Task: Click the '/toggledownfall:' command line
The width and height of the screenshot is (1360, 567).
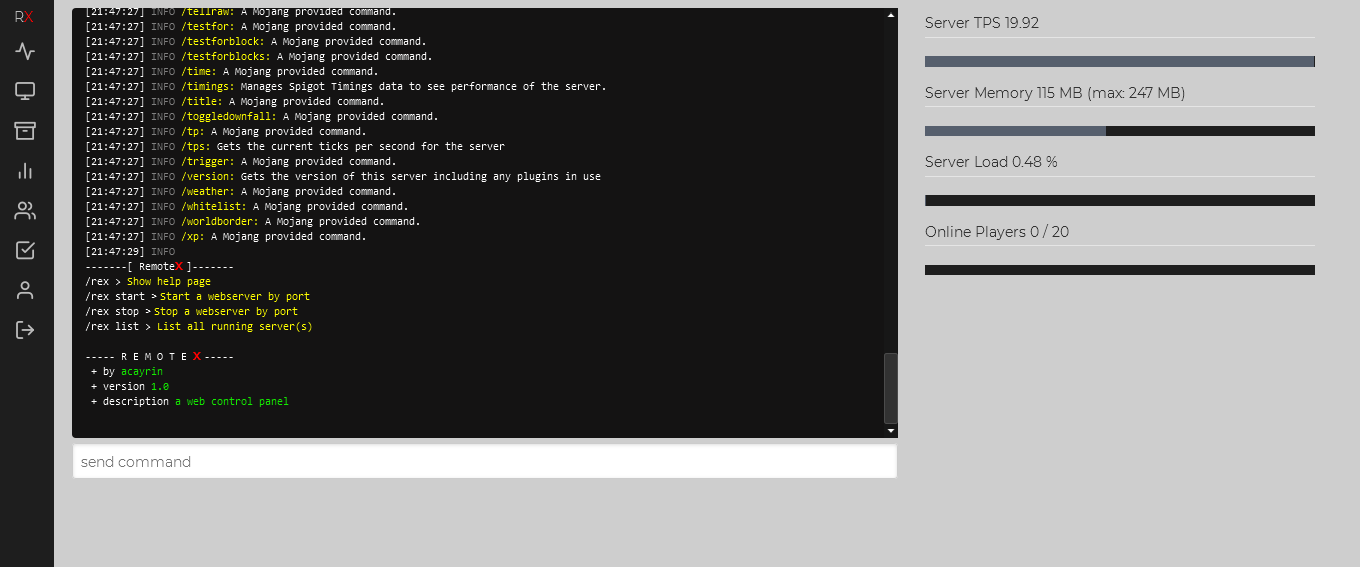Action: (x=262, y=116)
